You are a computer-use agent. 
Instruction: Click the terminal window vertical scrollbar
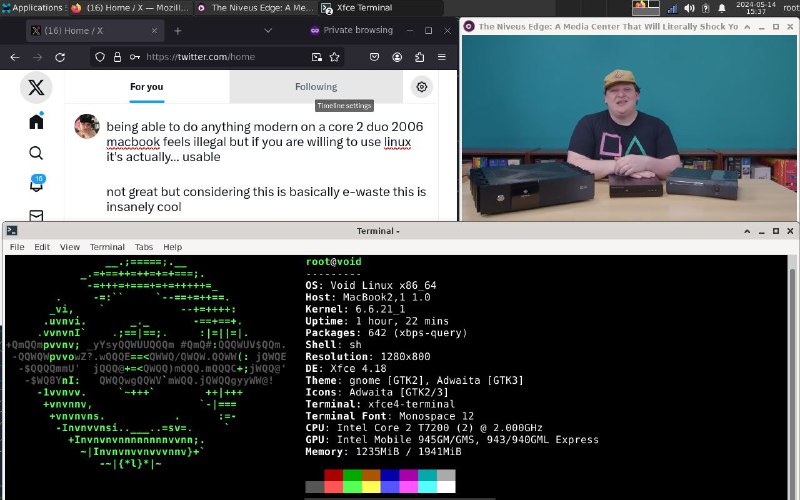pos(792,378)
